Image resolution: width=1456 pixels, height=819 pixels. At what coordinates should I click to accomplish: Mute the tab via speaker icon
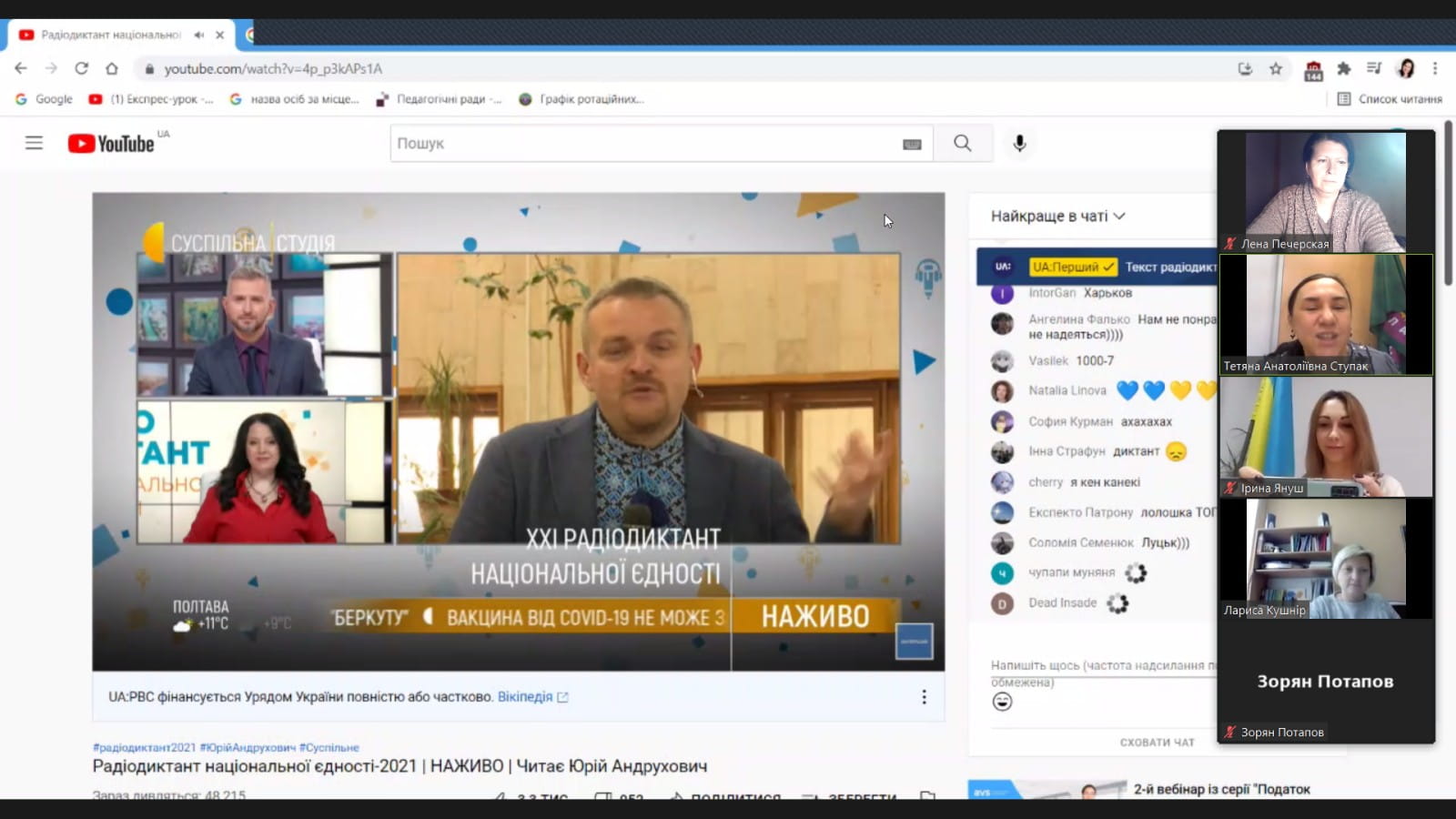point(199,35)
